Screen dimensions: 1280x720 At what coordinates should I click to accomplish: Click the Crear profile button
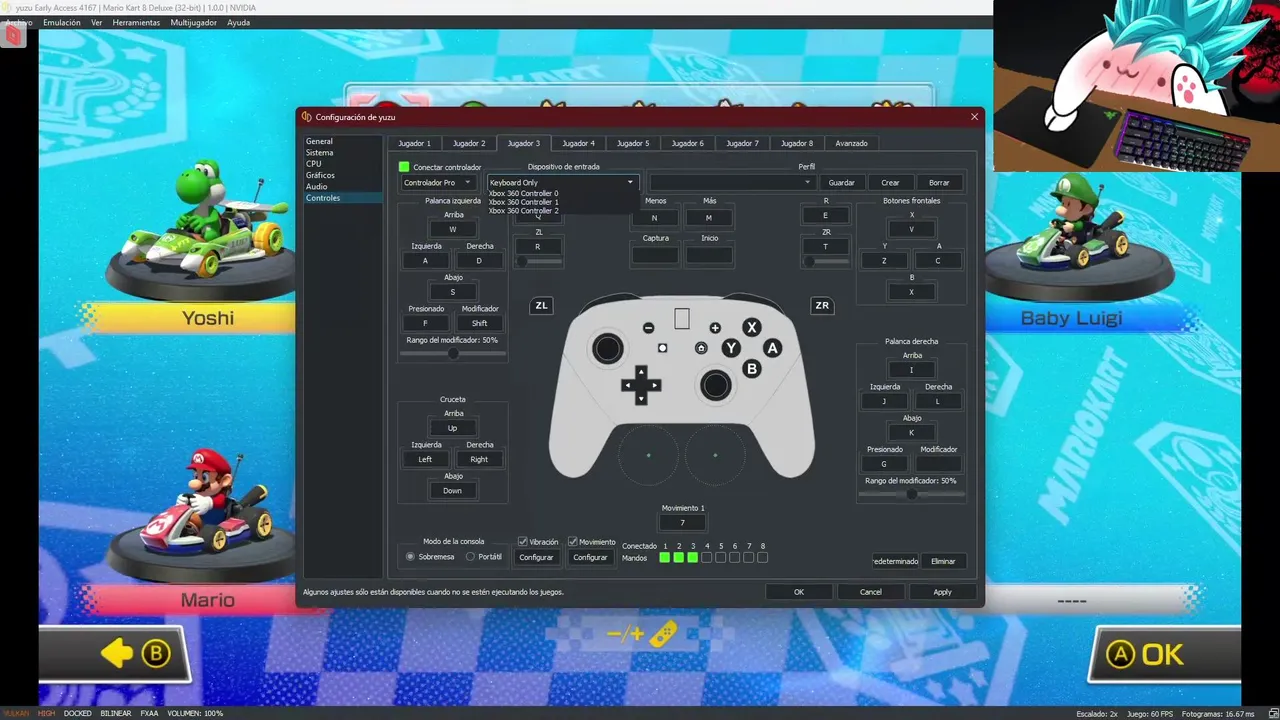tap(890, 183)
